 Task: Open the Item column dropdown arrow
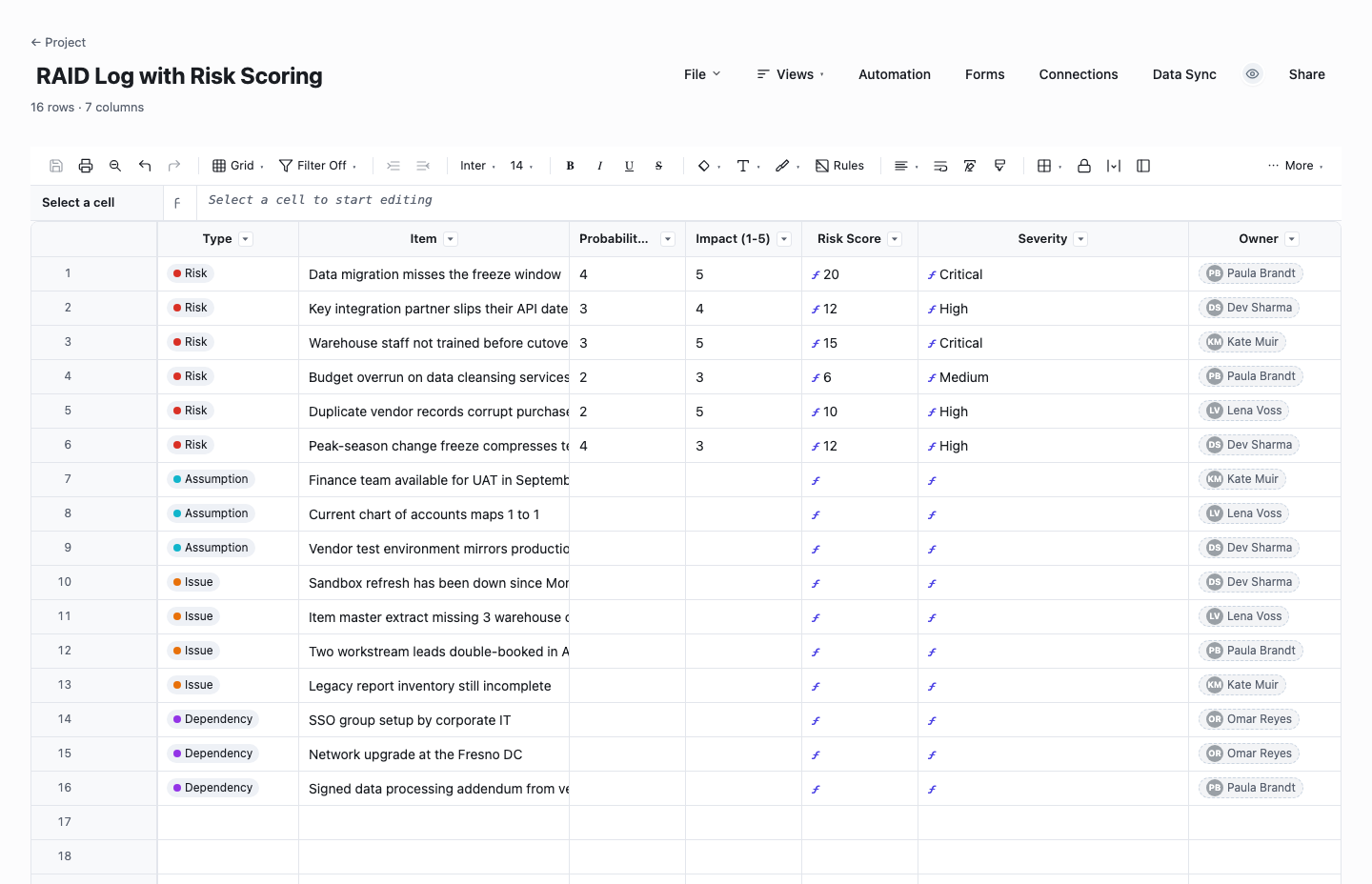[x=451, y=239]
